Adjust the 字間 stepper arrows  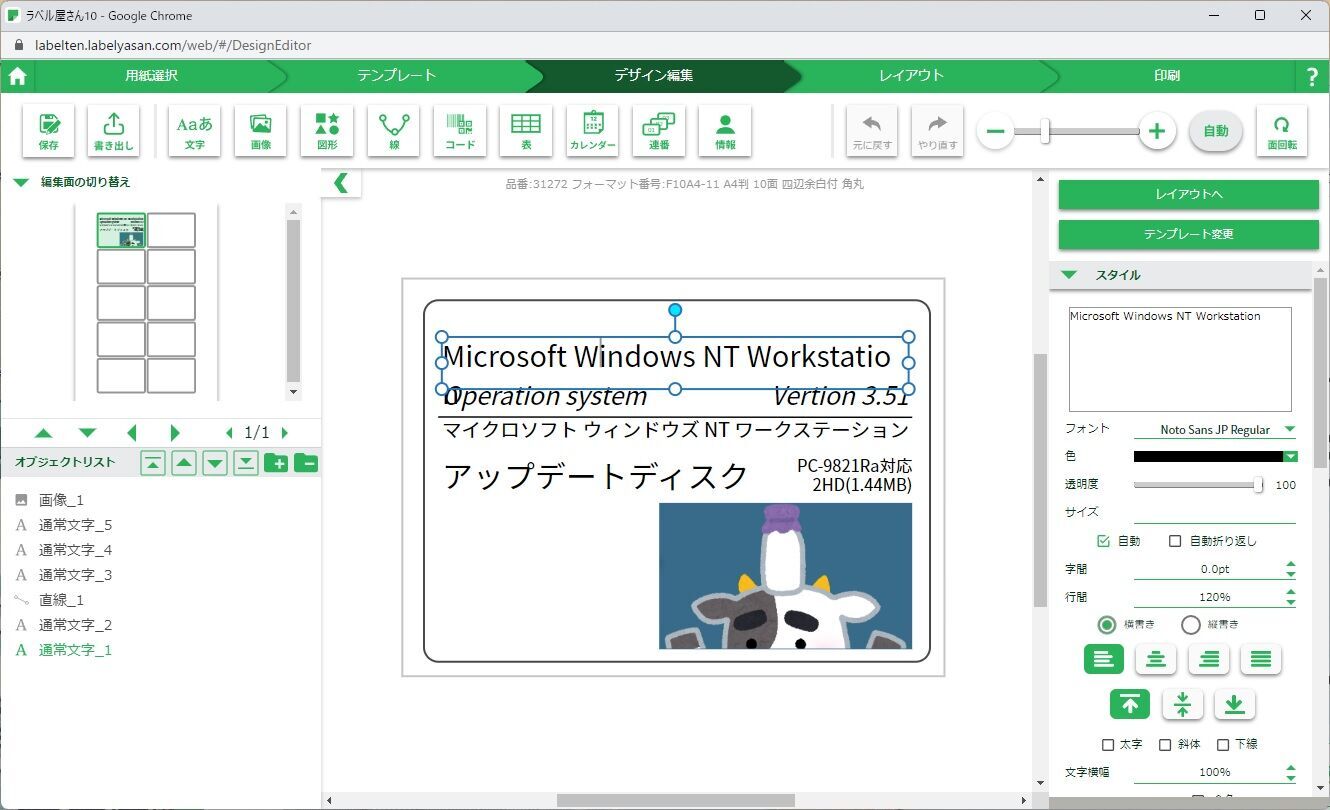coord(1291,569)
